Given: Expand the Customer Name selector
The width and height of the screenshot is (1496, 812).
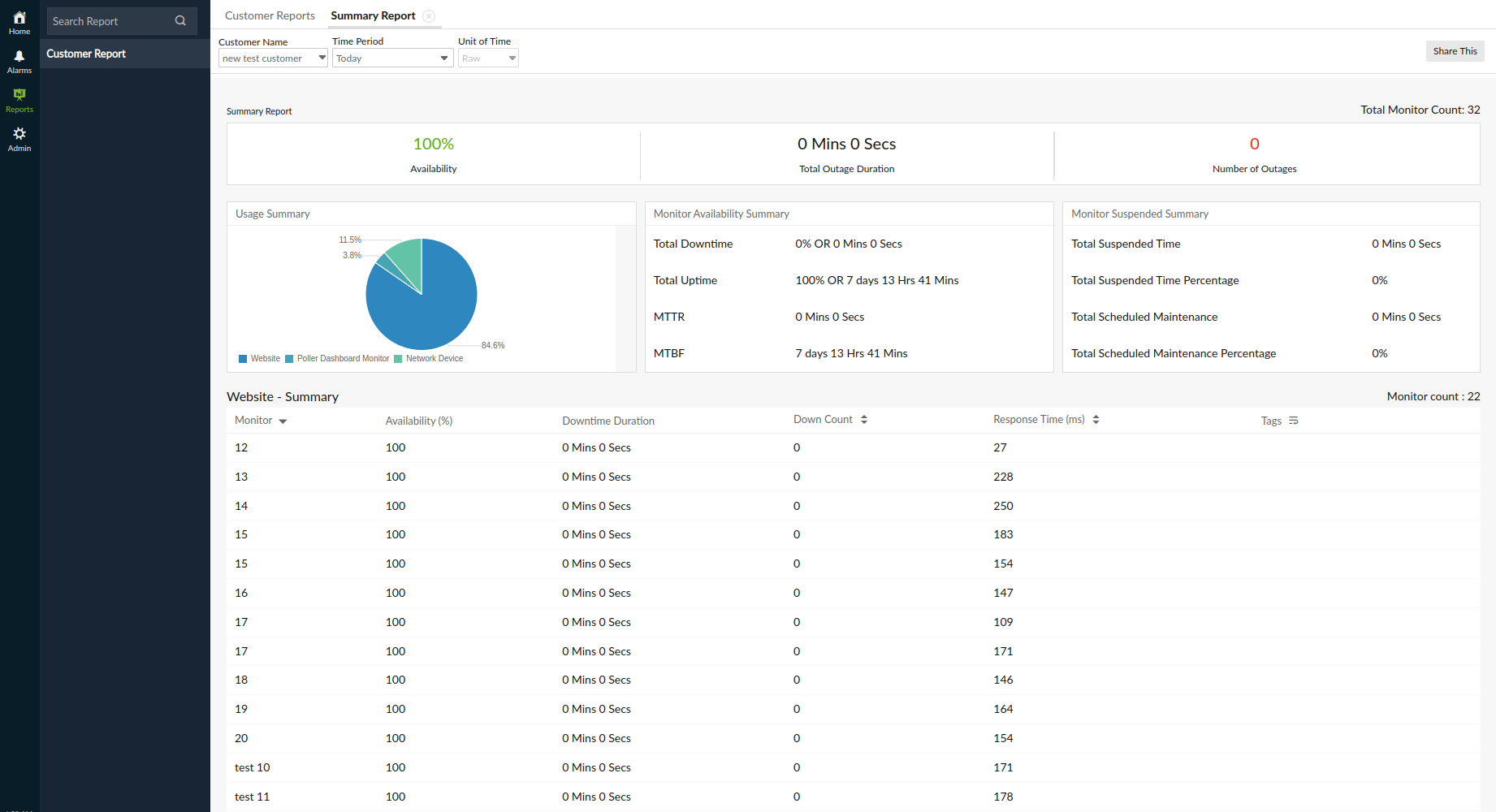Looking at the screenshot, I should pos(272,58).
